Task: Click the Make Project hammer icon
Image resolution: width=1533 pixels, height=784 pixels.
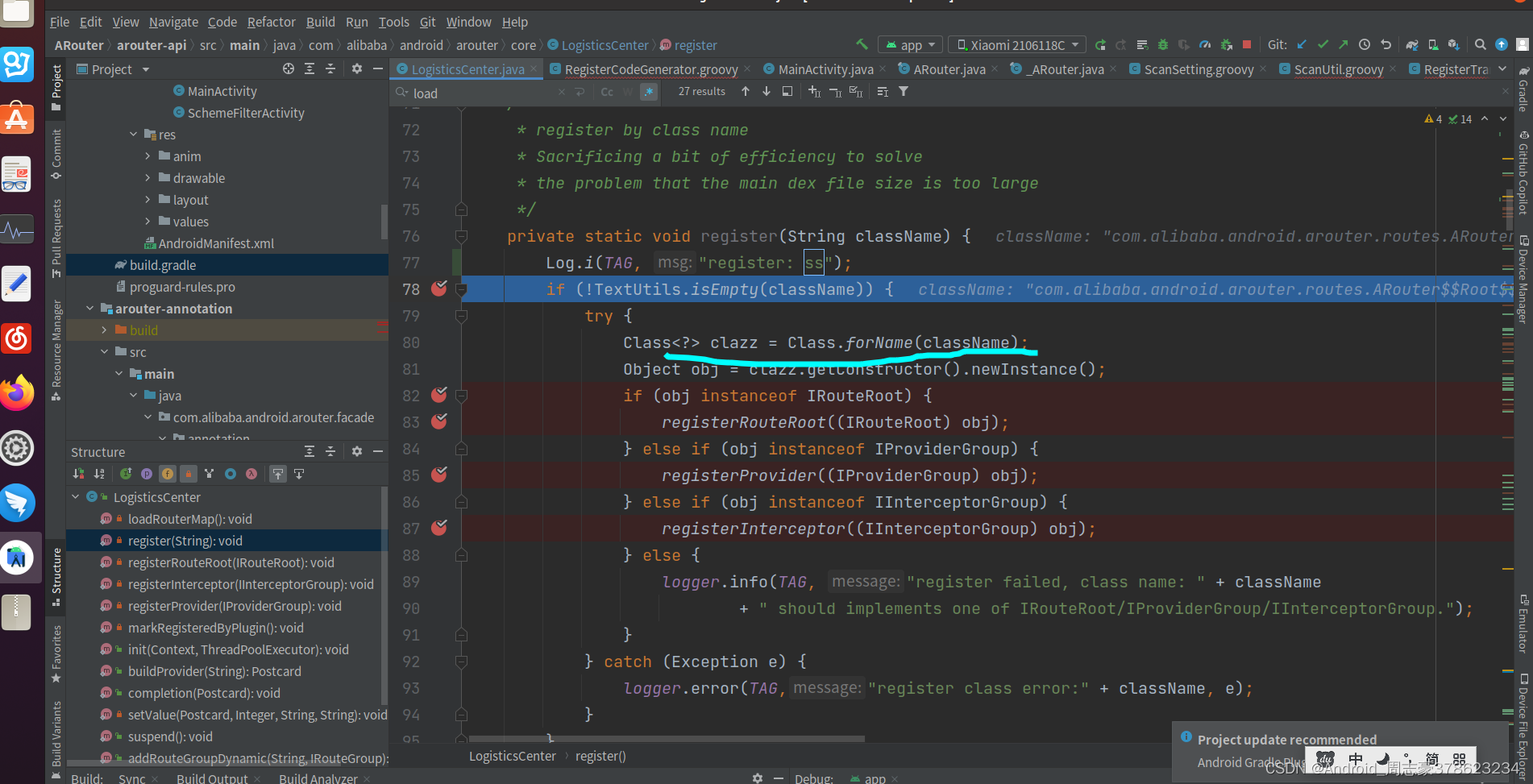Action: pyautogui.click(x=862, y=45)
